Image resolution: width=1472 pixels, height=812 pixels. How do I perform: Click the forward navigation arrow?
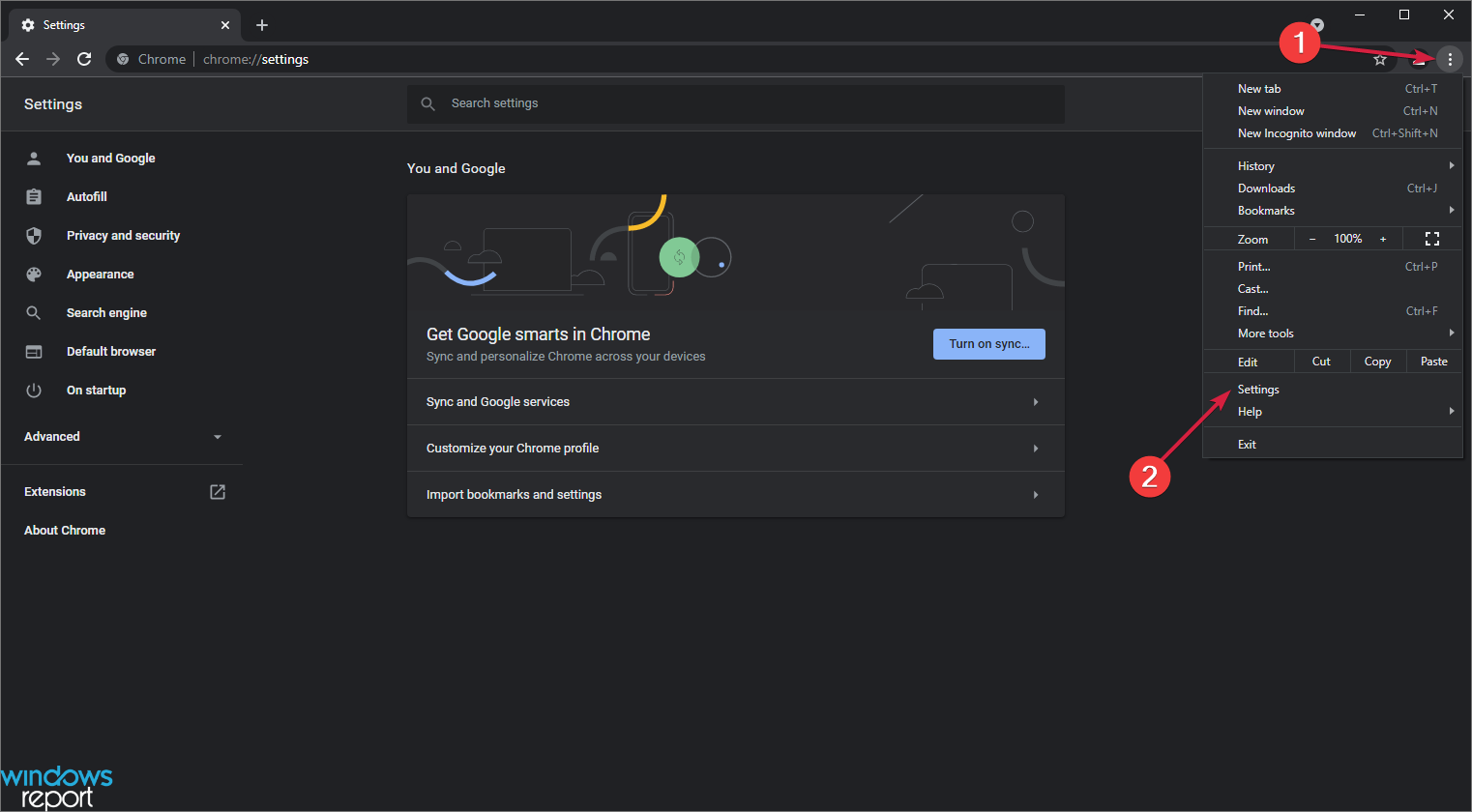53,59
